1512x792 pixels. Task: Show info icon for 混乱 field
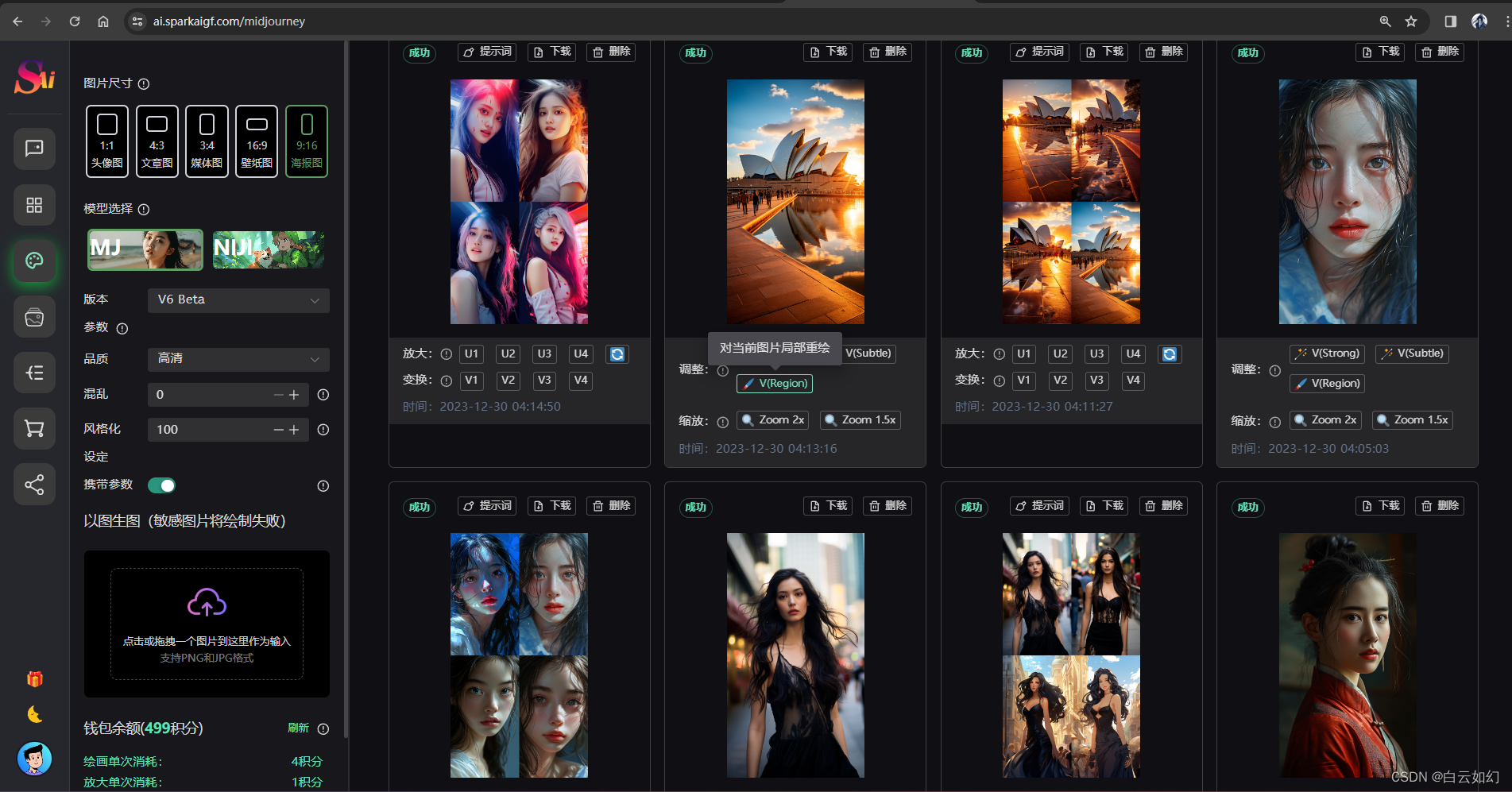coord(323,395)
